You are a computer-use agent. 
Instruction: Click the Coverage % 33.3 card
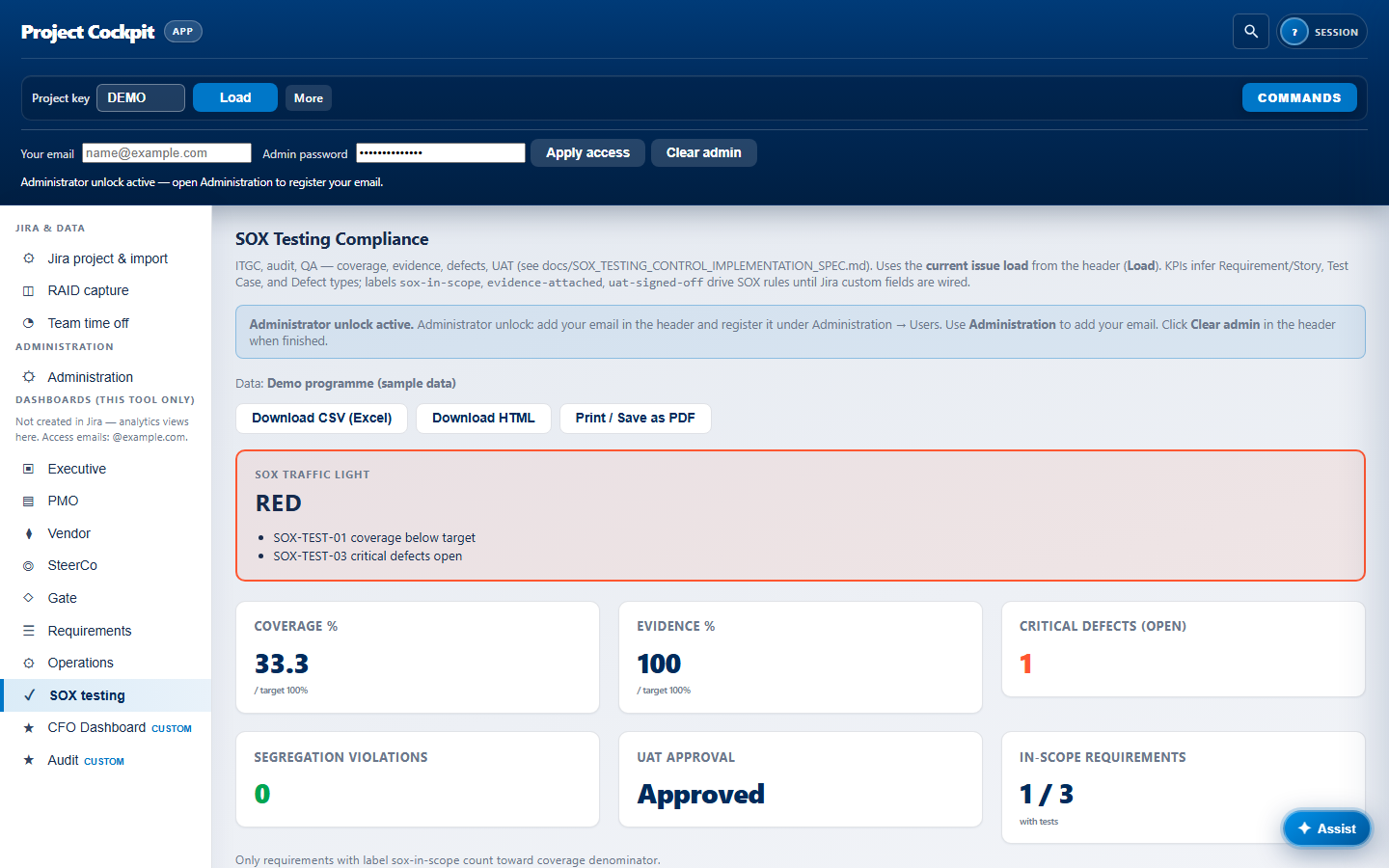[418, 657]
